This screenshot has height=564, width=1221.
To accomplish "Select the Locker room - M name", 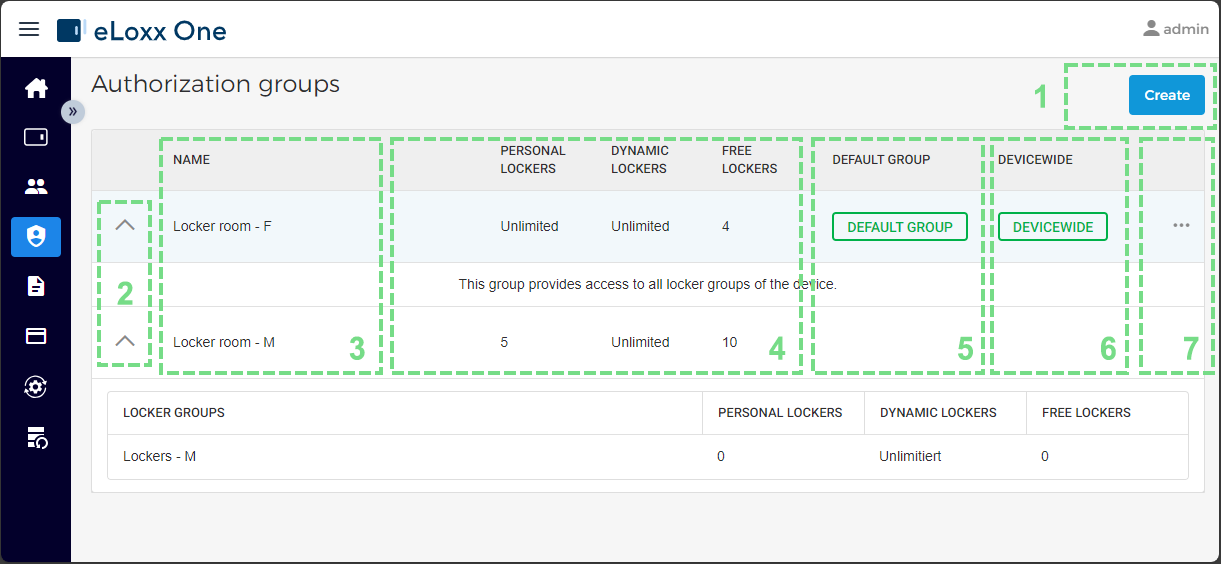I will pyautogui.click(x=224, y=342).
